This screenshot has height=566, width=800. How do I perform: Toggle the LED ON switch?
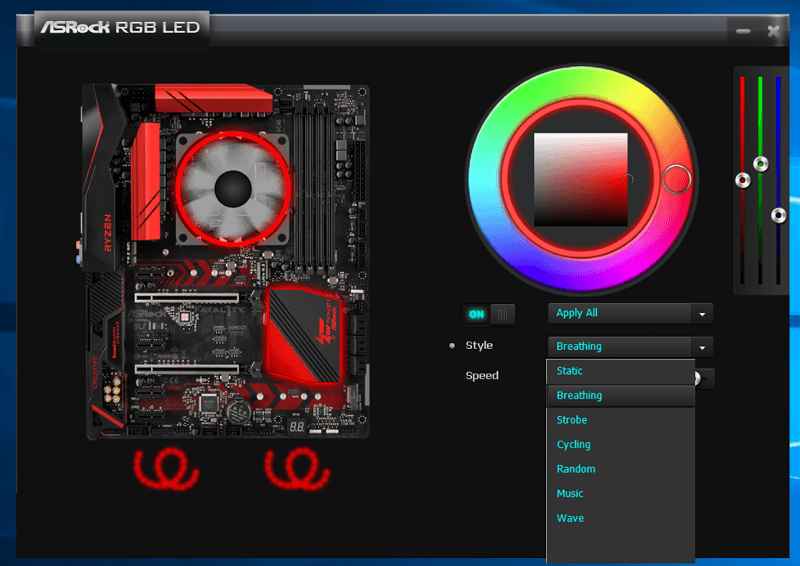click(x=489, y=314)
